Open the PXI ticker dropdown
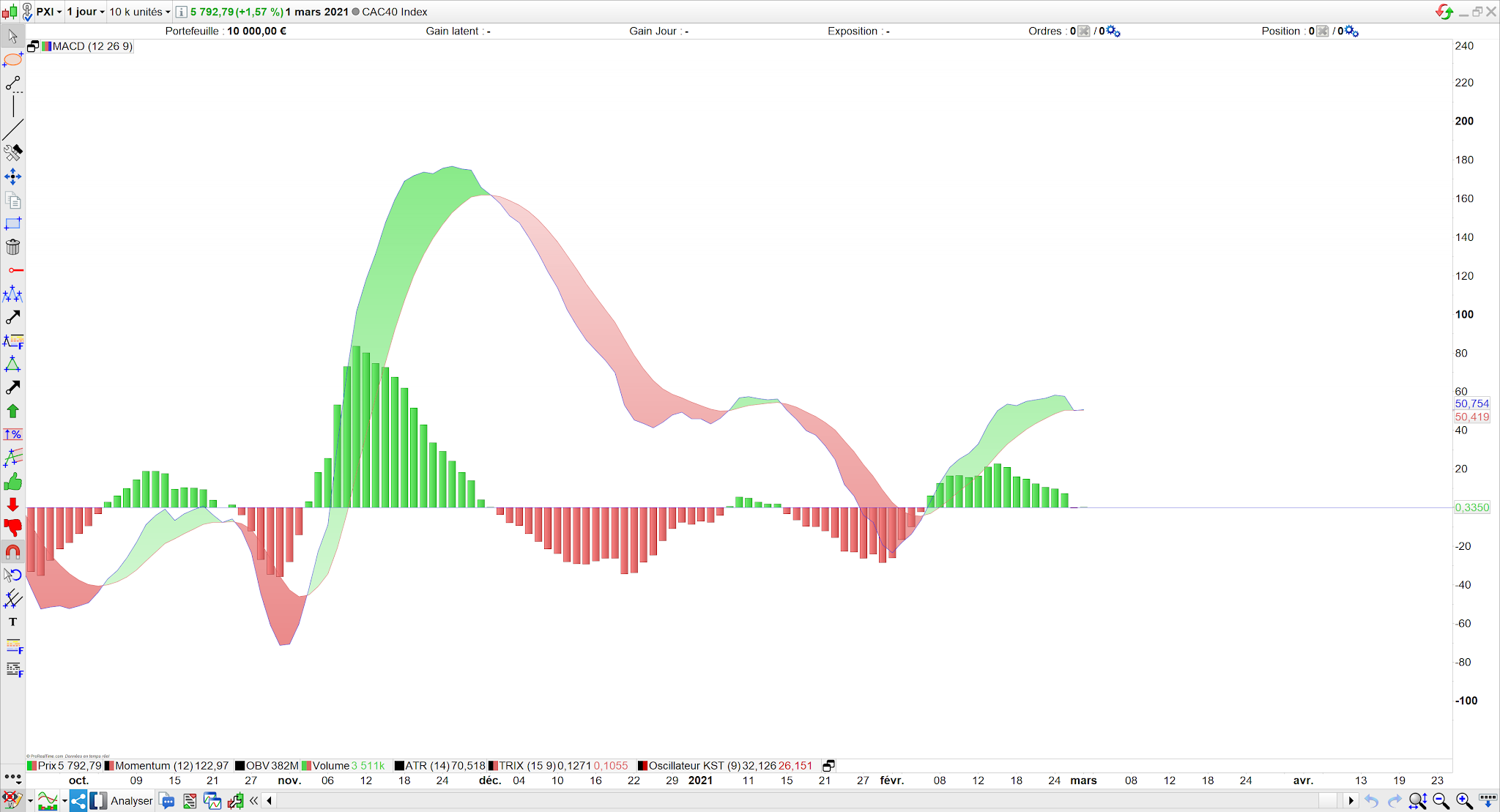Viewport: 1500px width, 812px height. click(49, 12)
